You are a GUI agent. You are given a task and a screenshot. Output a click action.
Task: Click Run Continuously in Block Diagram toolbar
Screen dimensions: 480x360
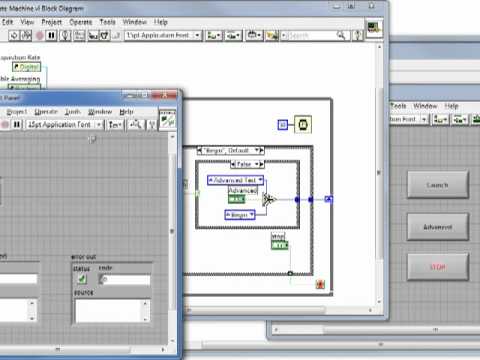26,35
